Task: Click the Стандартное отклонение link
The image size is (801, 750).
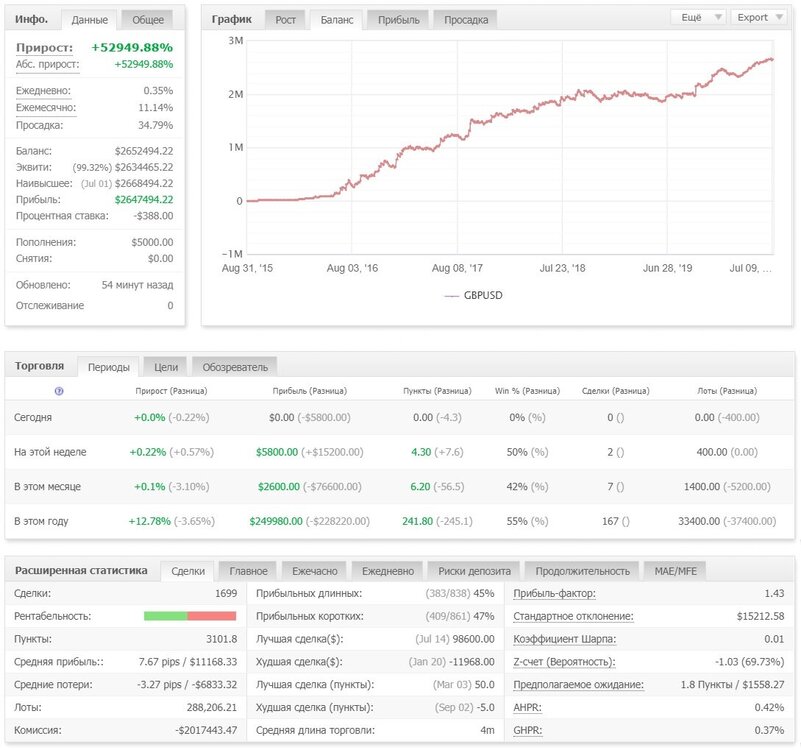Action: [x=573, y=616]
